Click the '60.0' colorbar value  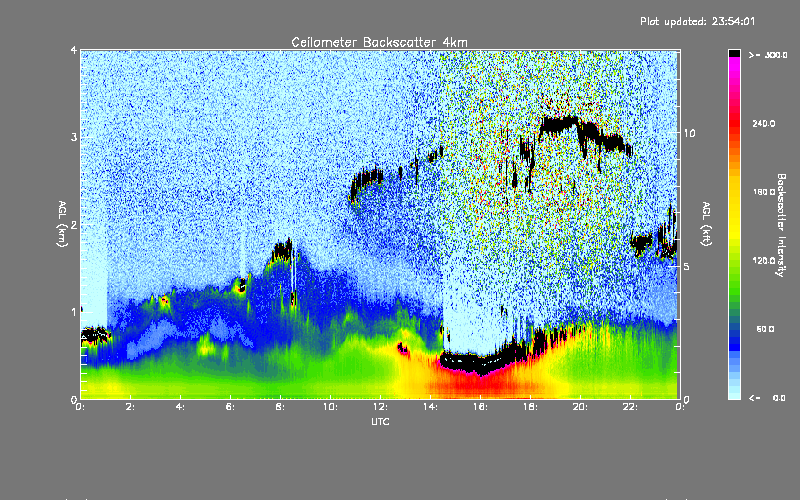point(765,330)
